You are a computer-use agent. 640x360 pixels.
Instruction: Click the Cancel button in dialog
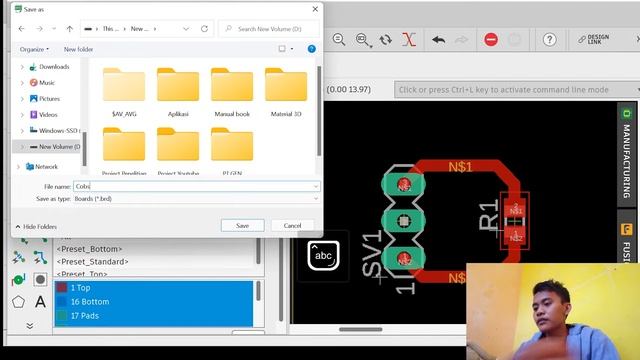pos(292,225)
